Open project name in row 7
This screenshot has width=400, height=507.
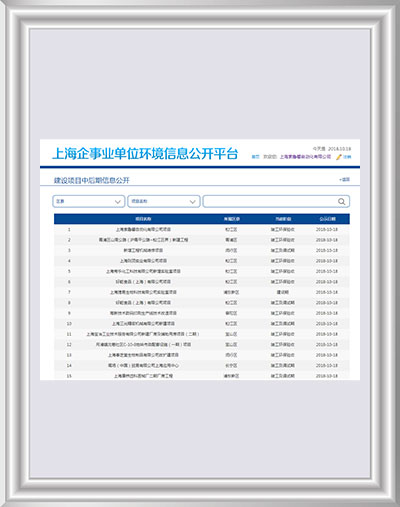143,292
